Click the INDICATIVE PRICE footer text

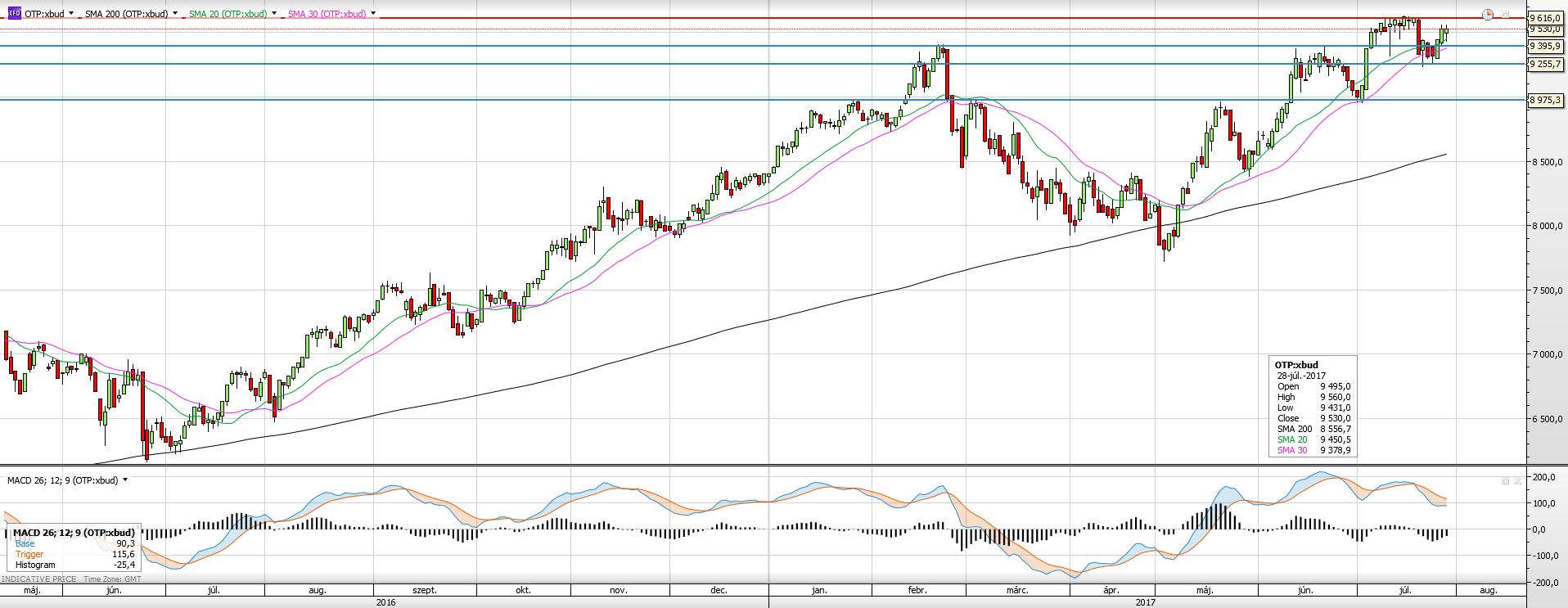point(39,579)
